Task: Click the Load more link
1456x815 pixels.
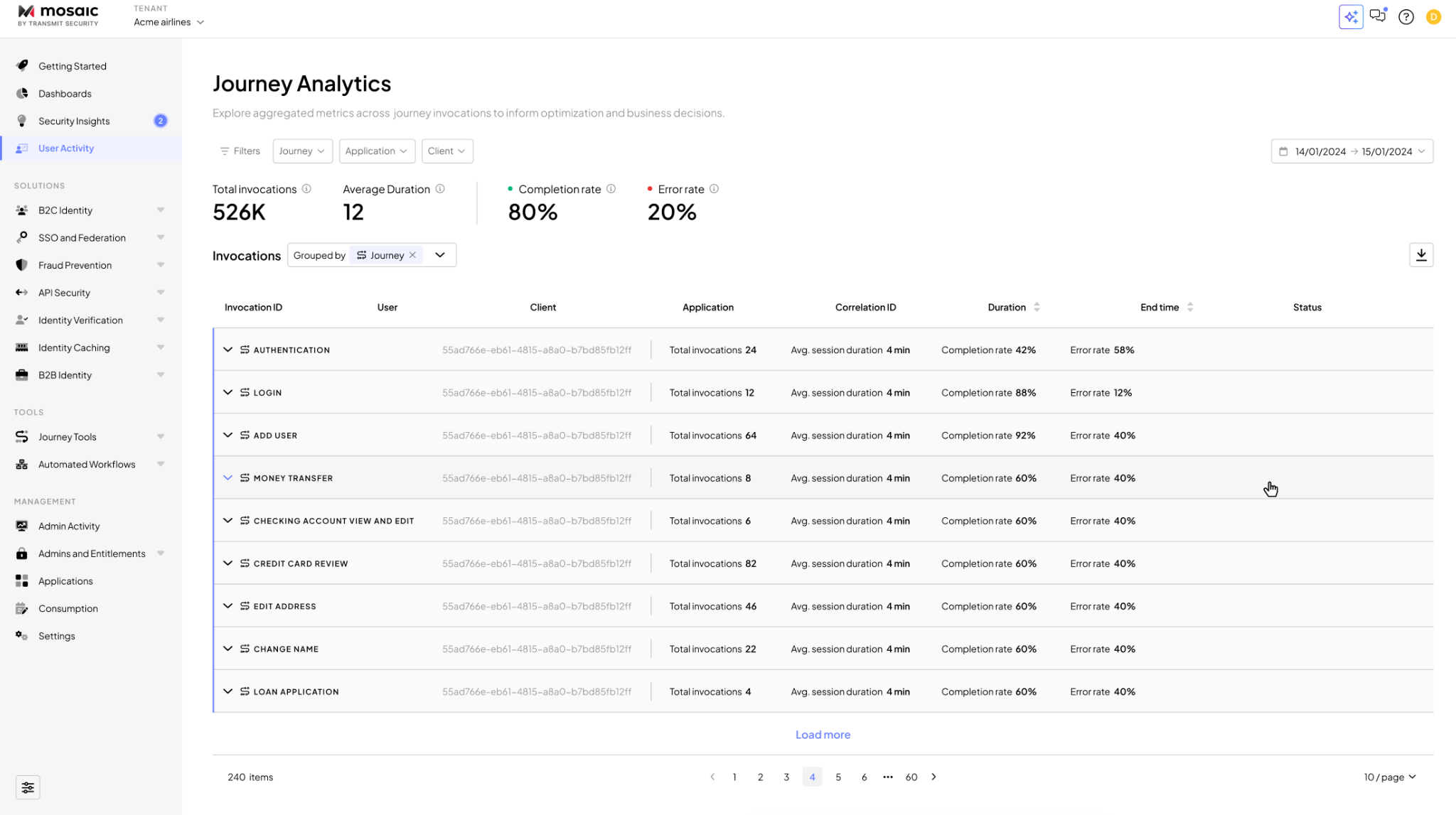Action: coord(823,735)
